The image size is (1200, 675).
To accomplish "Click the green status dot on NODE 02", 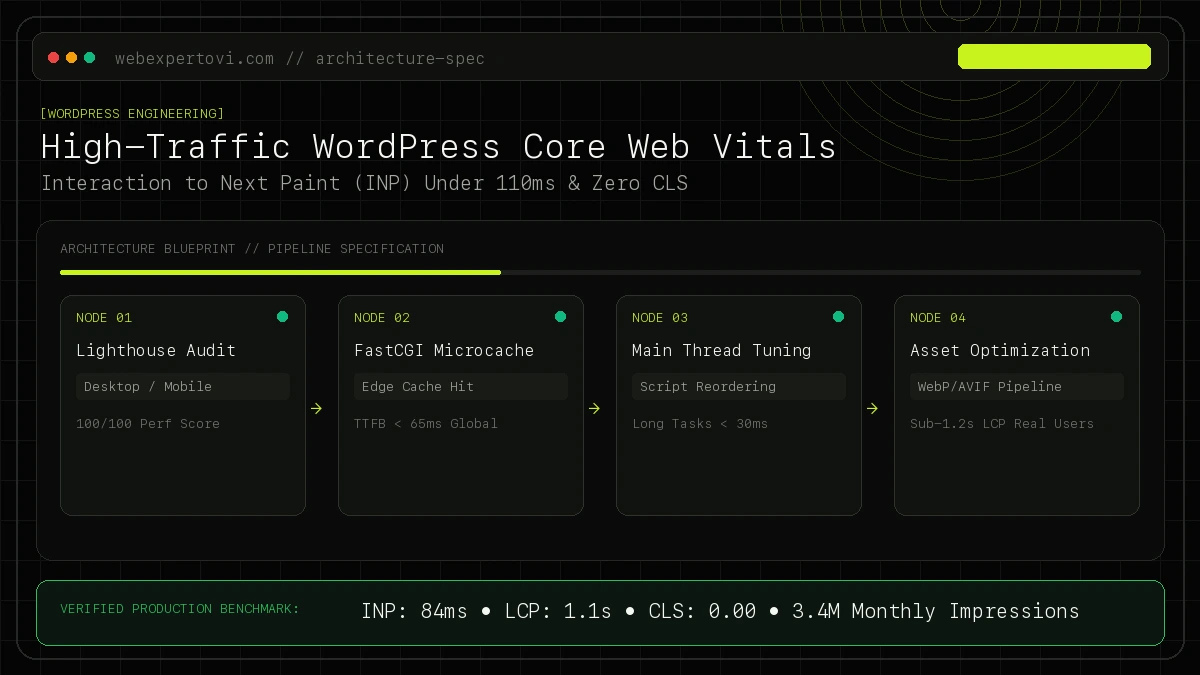I will (560, 317).
